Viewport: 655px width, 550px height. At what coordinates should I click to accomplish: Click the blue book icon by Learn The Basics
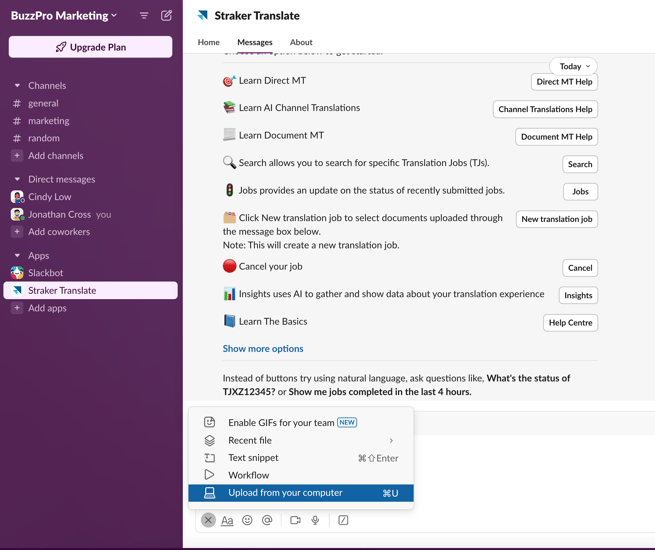[229, 321]
